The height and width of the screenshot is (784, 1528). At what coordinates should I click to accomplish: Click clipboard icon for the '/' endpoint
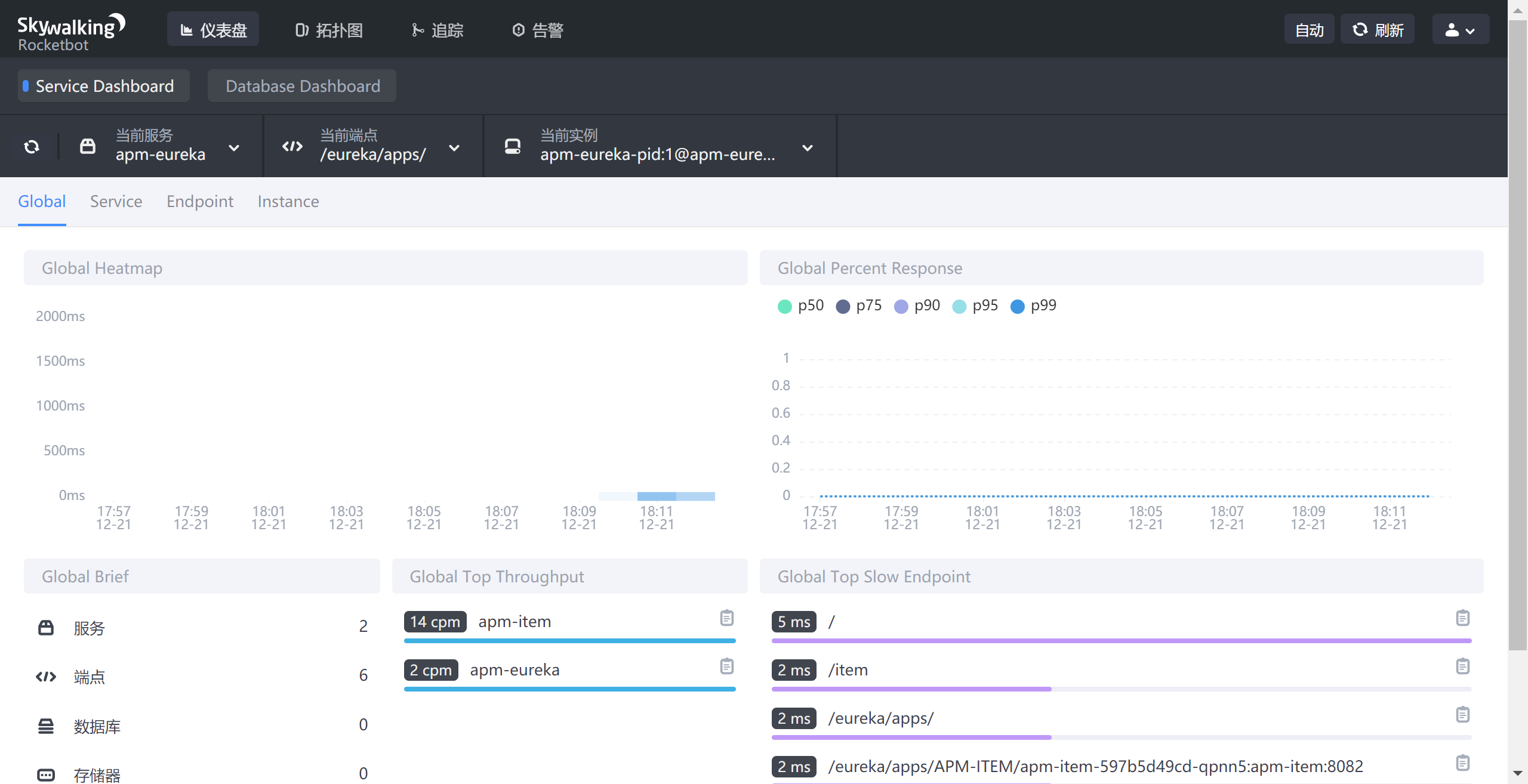[x=1462, y=618]
